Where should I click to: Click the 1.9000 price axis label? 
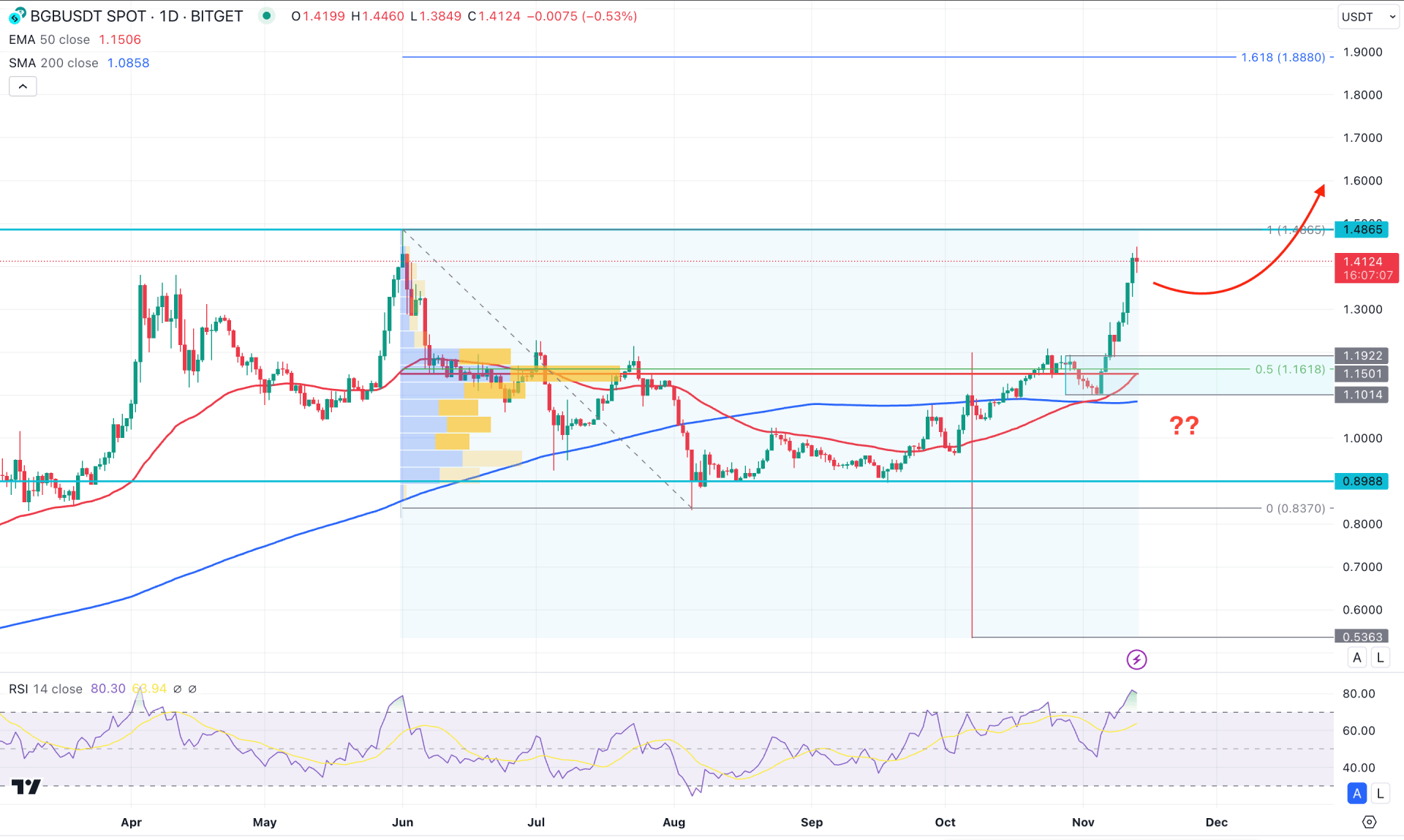click(1362, 52)
